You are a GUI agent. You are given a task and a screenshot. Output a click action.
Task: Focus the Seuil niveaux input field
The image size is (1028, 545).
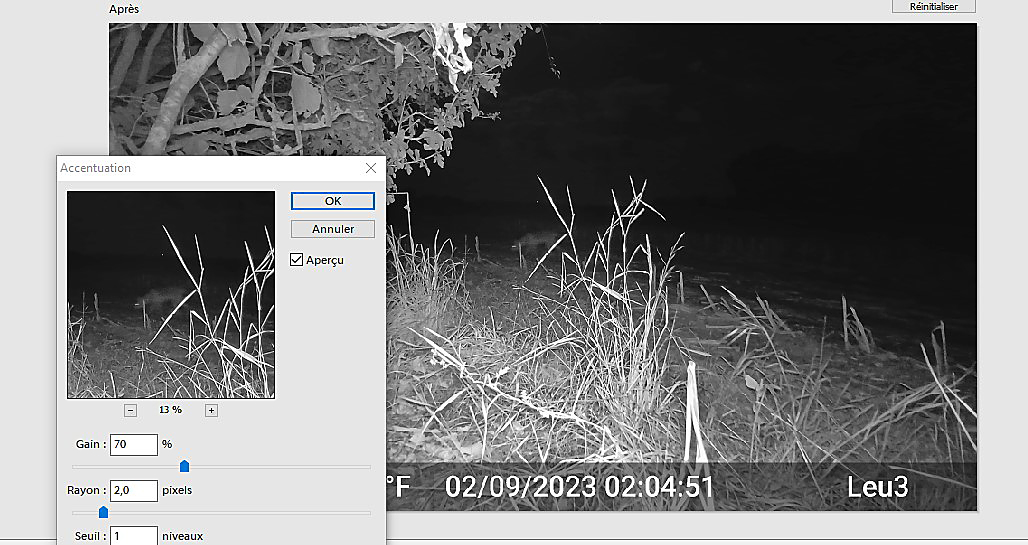tap(133, 536)
